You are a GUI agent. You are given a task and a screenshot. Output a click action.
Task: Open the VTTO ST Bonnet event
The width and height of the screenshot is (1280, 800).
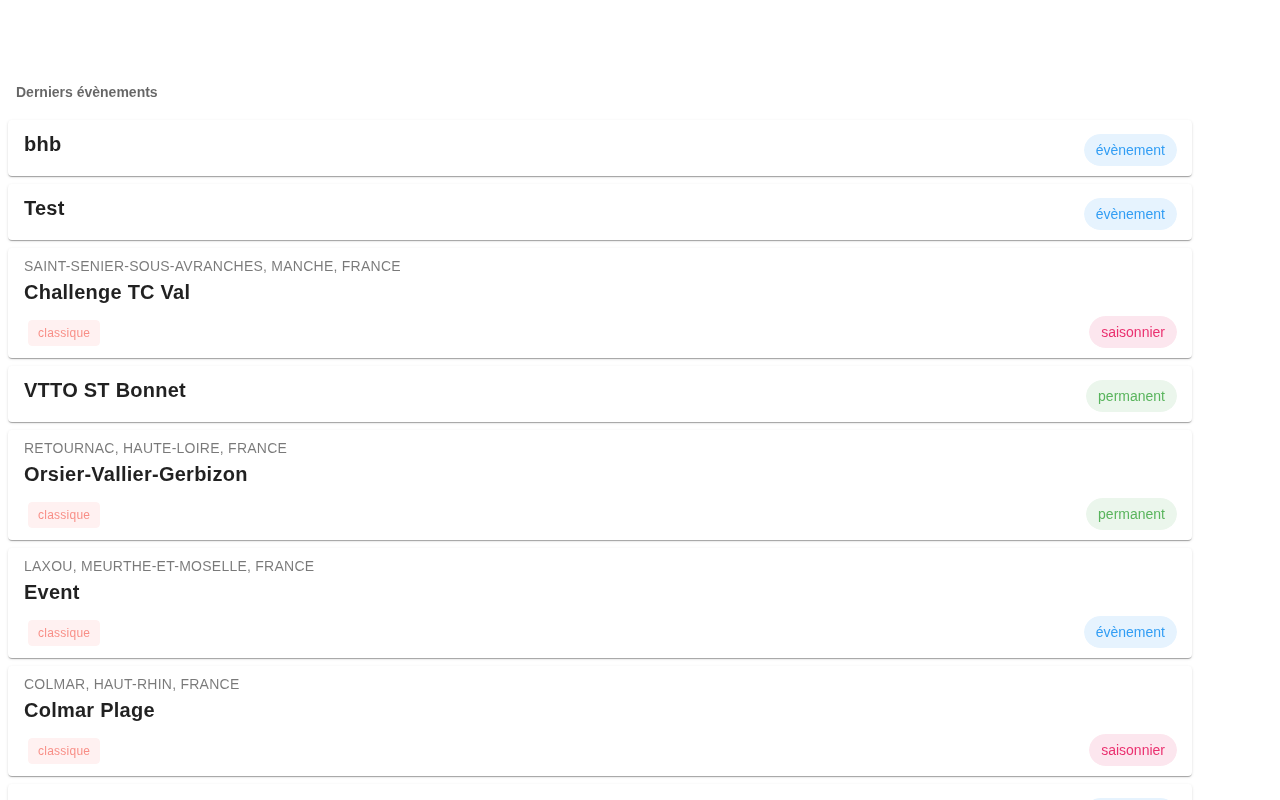point(105,391)
